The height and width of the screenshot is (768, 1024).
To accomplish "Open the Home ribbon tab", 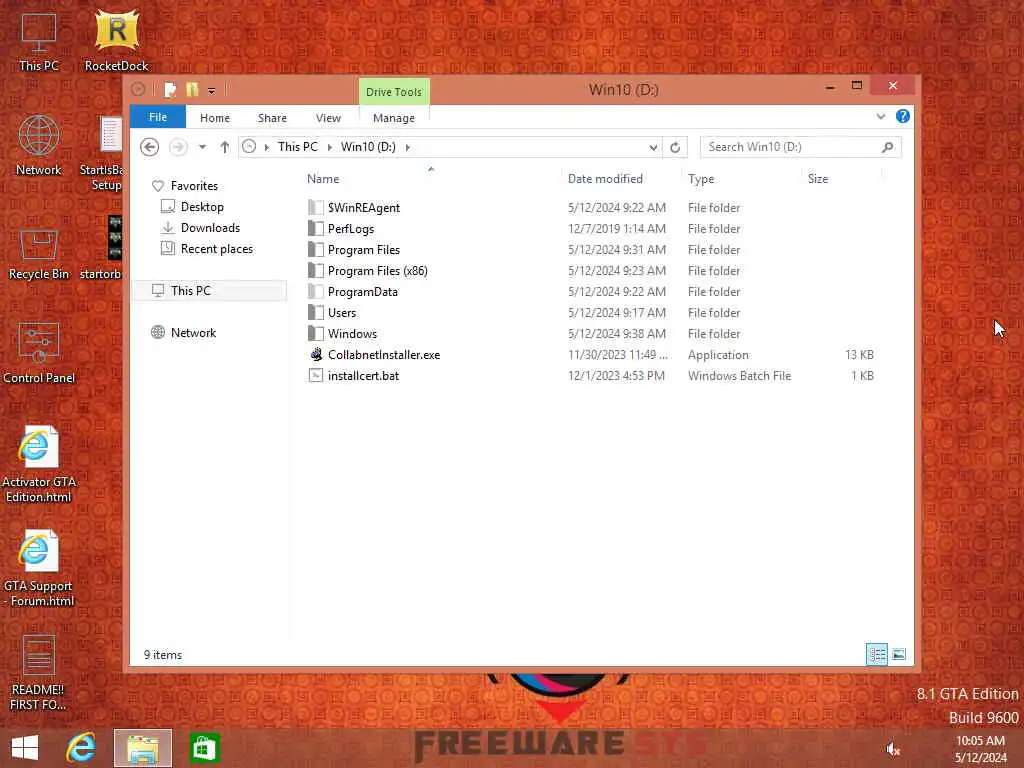I will point(215,118).
